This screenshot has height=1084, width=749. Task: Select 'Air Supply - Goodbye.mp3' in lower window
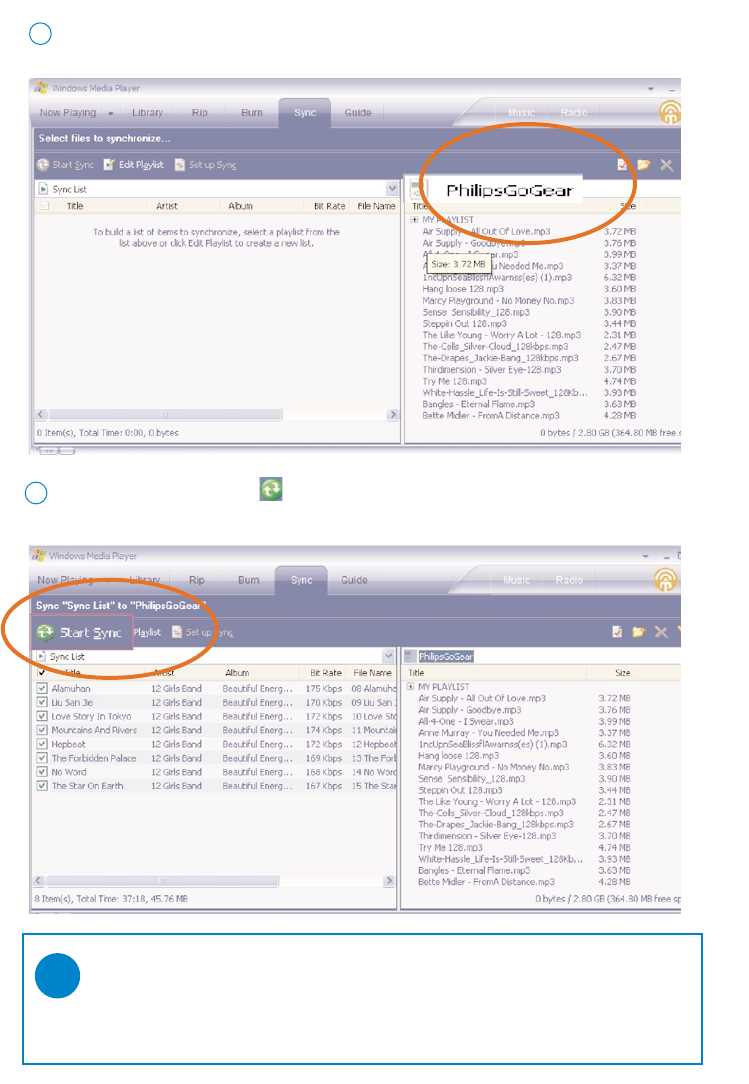pos(470,710)
